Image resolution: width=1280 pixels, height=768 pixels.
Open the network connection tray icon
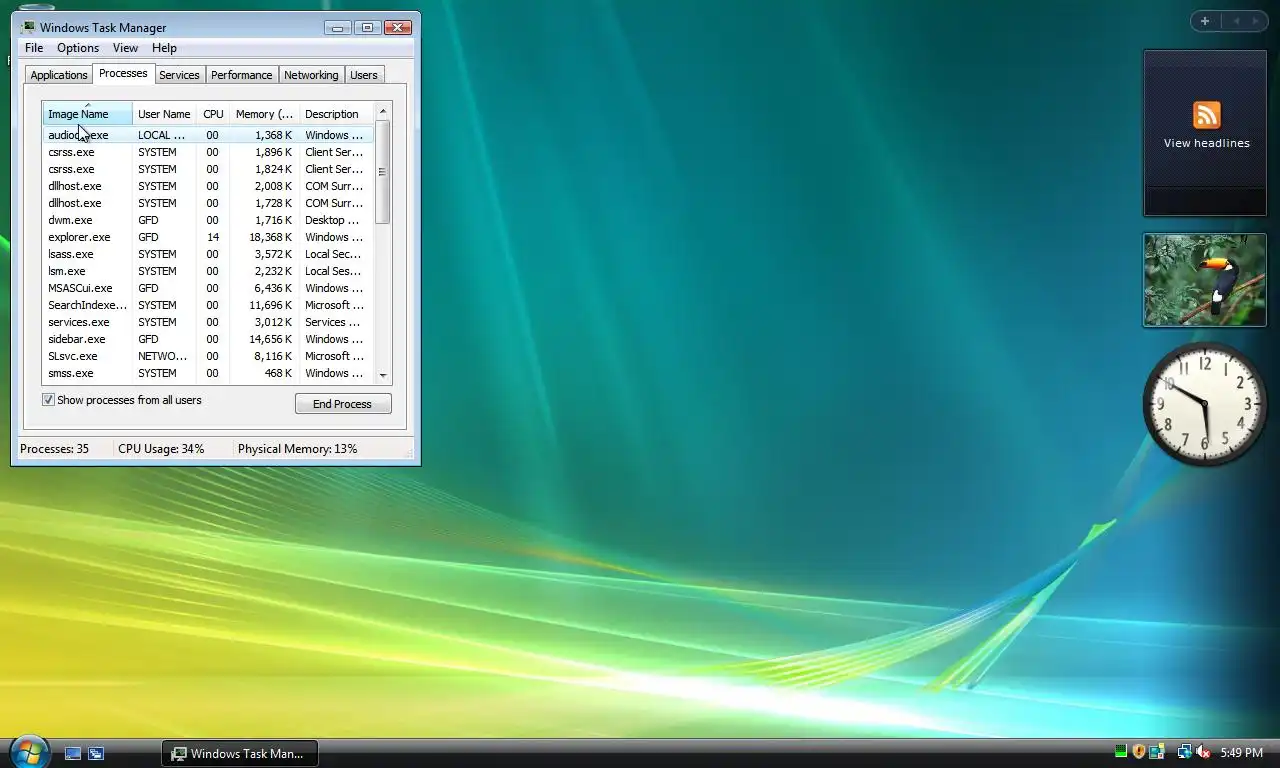click(1184, 752)
